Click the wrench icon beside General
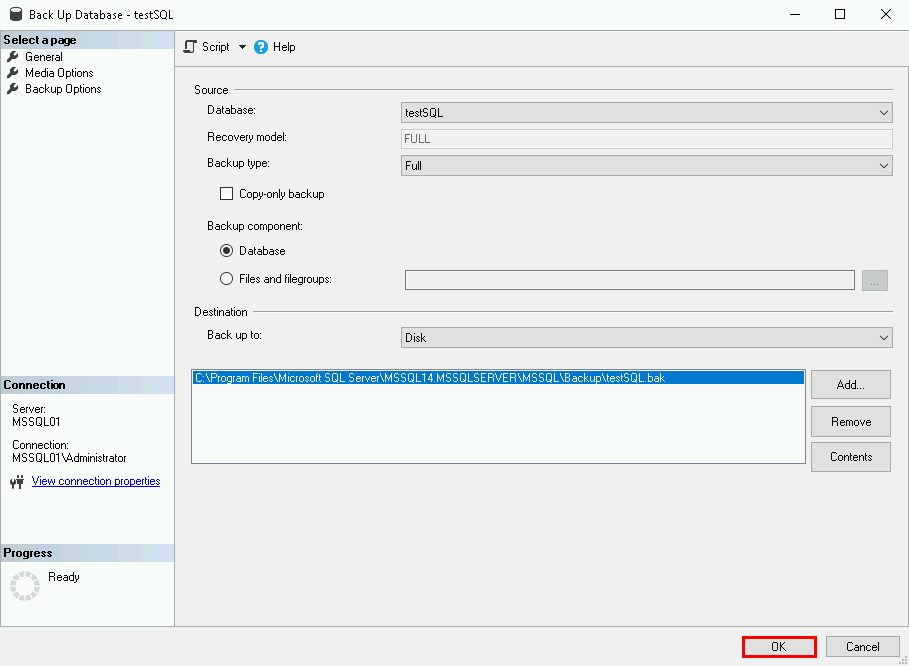This screenshot has height=666, width=909. tap(13, 57)
